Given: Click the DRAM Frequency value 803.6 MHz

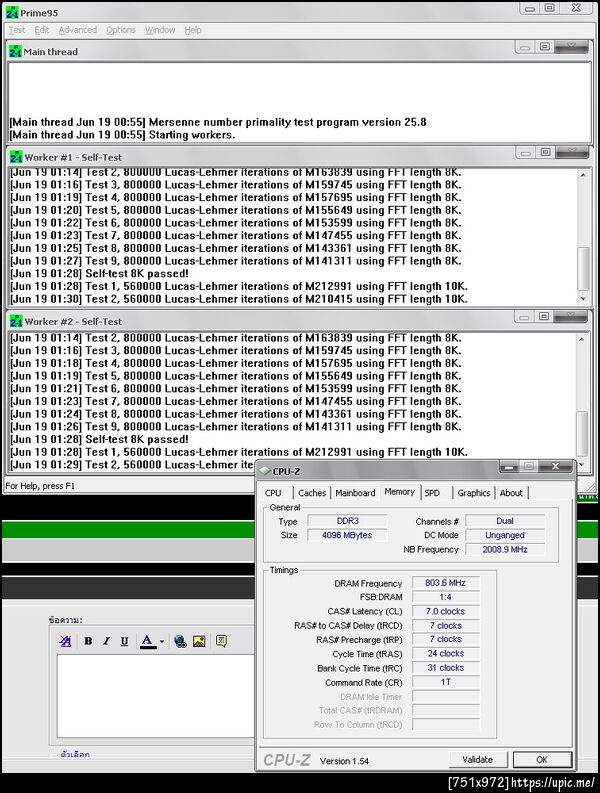Looking at the screenshot, I should [x=445, y=583].
